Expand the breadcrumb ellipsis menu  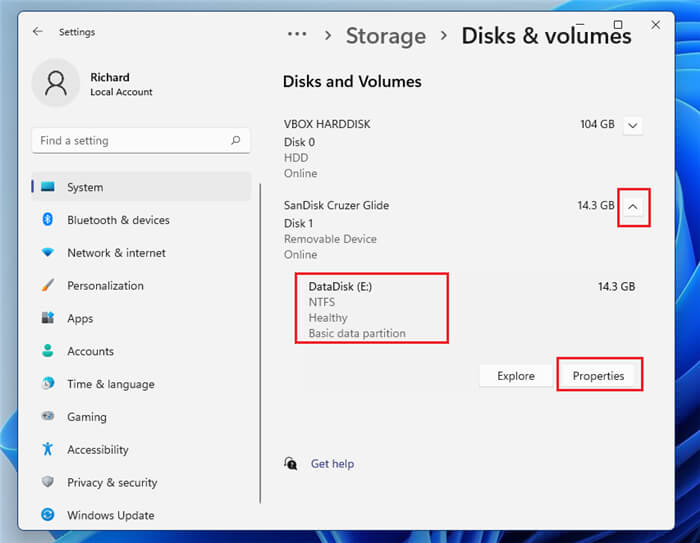coord(297,34)
